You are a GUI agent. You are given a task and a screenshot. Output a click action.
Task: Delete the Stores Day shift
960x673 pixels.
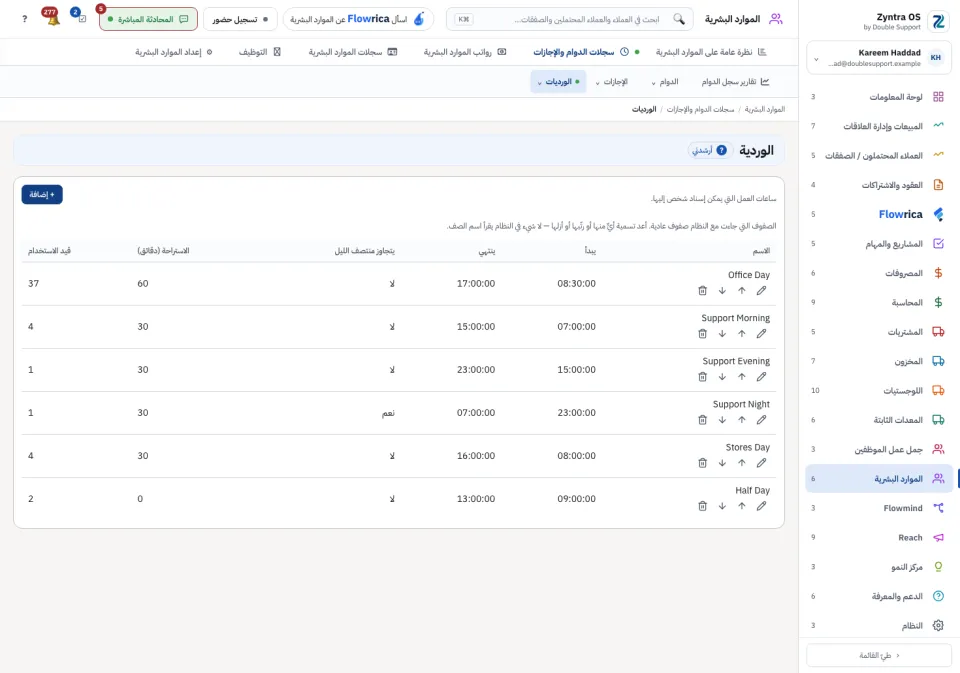[702, 463]
